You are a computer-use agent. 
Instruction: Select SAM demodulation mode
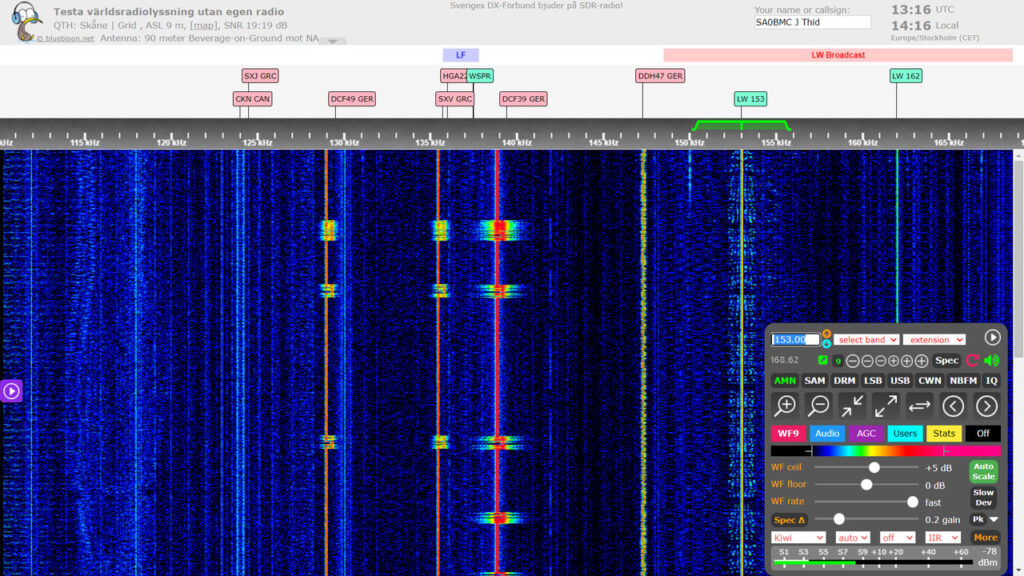(814, 381)
